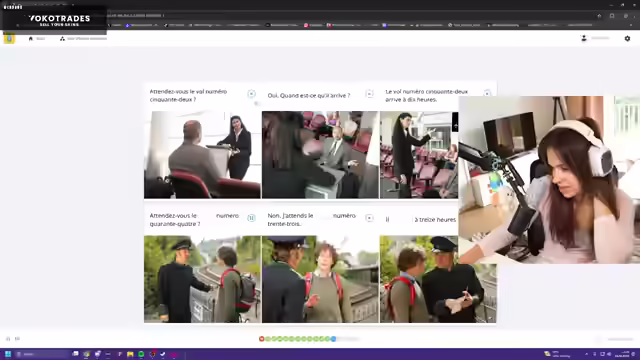Select the photo of the woman pointing in the lounge
This screenshot has height=360, width=640.
coord(419,155)
